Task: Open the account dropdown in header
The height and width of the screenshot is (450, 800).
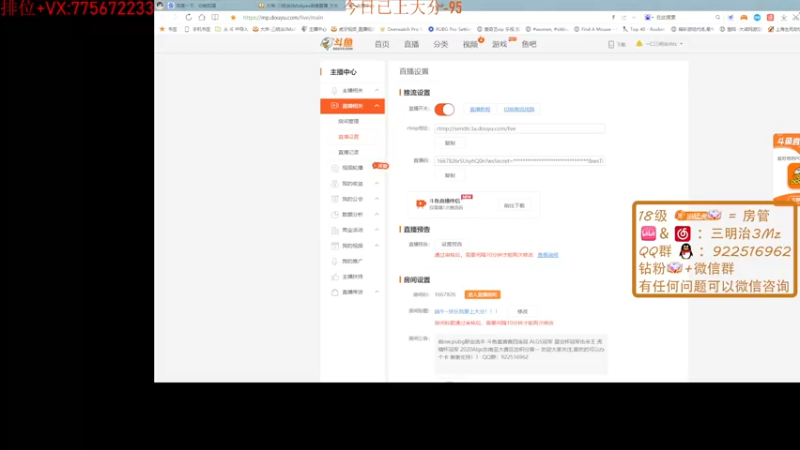Action: click(663, 44)
